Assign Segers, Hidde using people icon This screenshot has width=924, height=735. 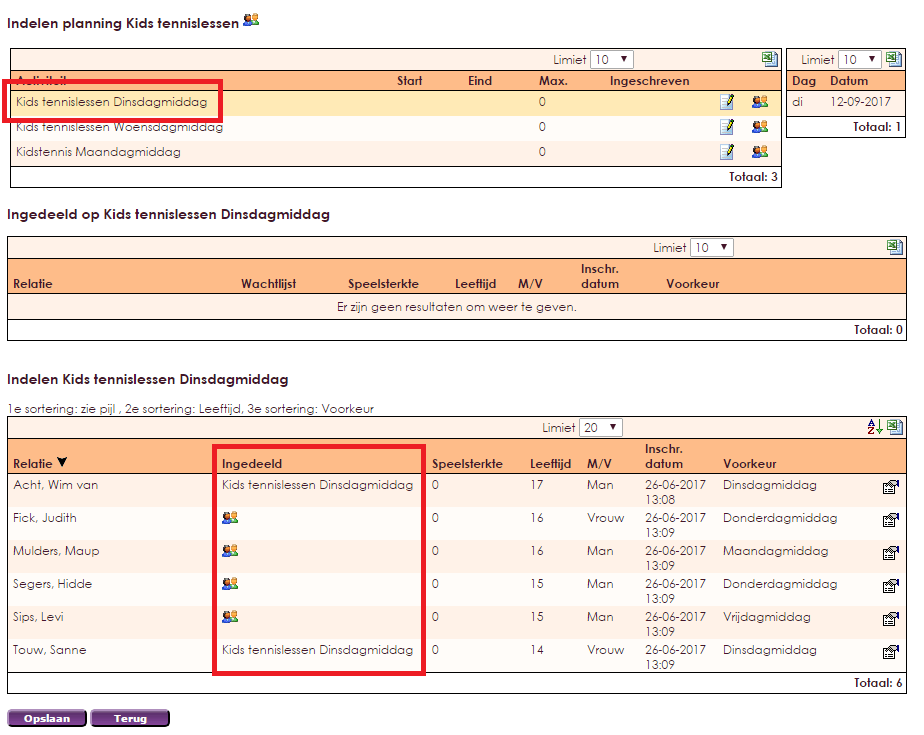(230, 584)
